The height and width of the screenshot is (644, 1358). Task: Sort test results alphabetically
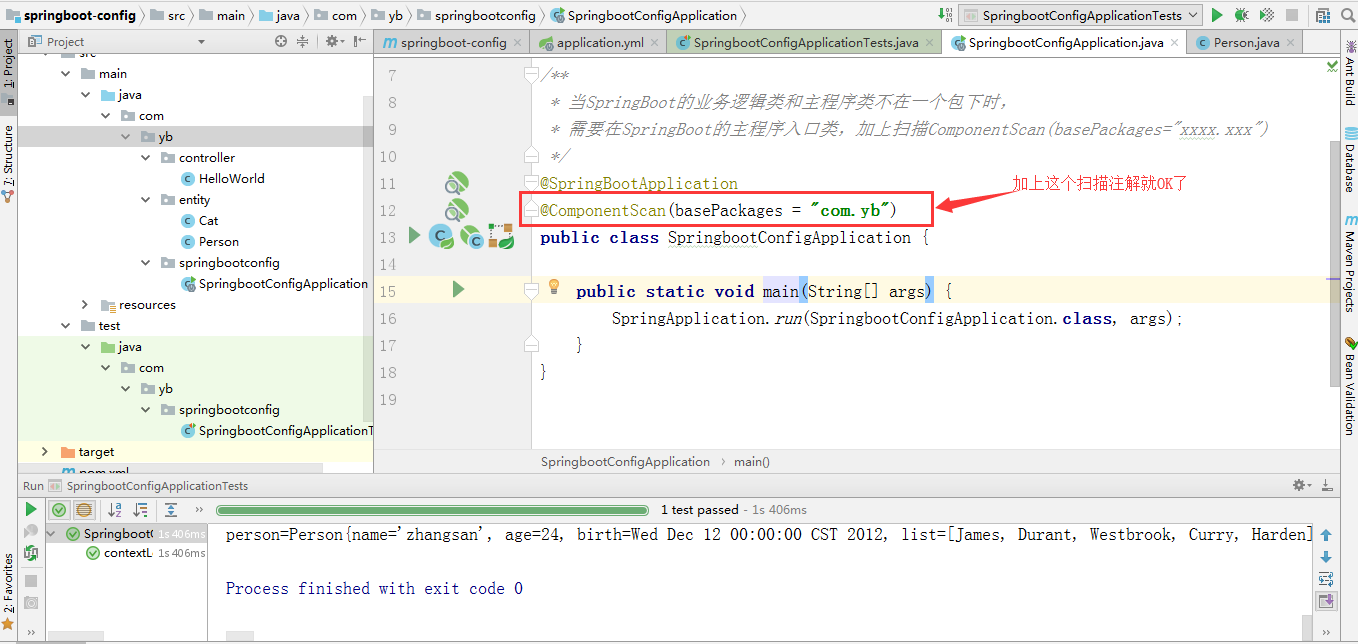(115, 510)
